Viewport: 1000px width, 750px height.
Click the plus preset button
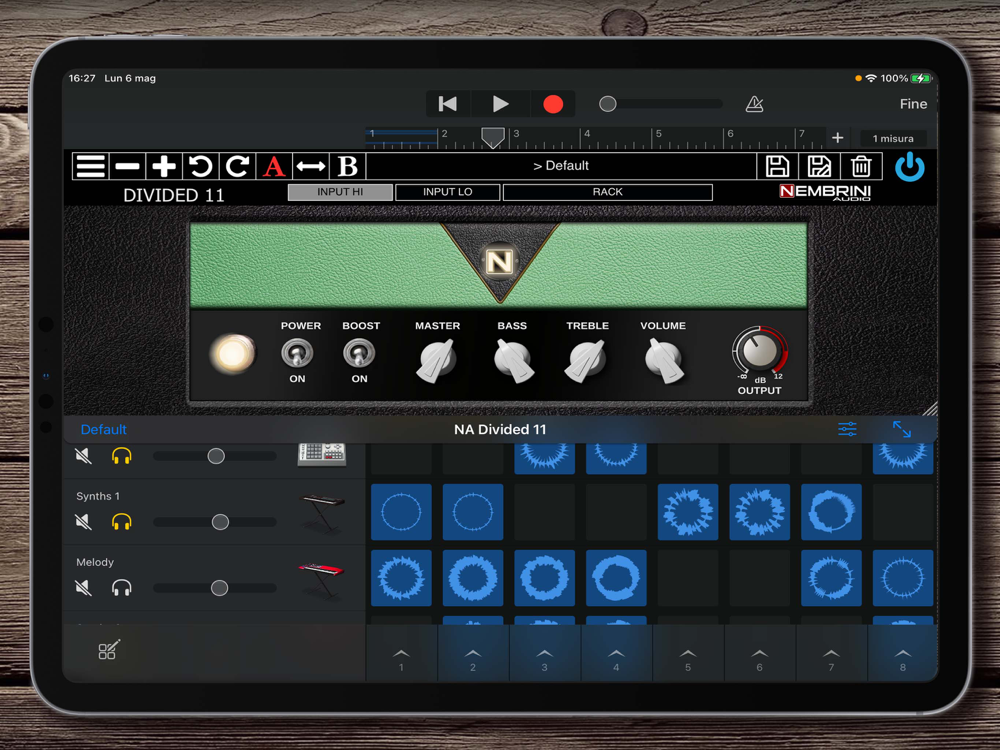pyautogui.click(x=164, y=166)
